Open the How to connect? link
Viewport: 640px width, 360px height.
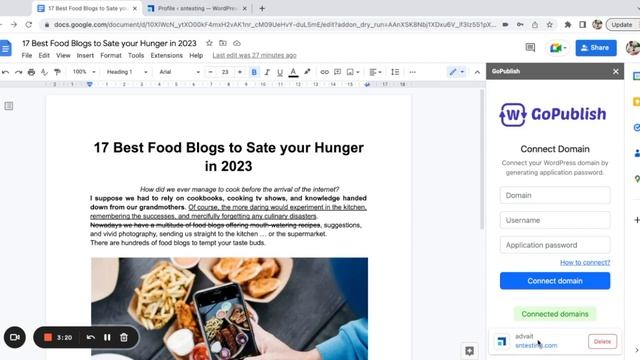tap(585, 262)
